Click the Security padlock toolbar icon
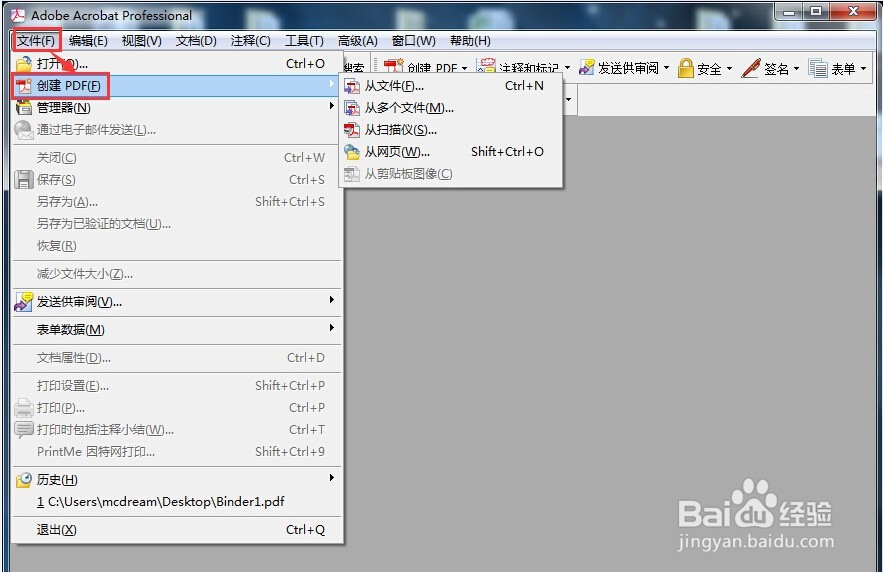The width and height of the screenshot is (883, 572). click(685, 68)
